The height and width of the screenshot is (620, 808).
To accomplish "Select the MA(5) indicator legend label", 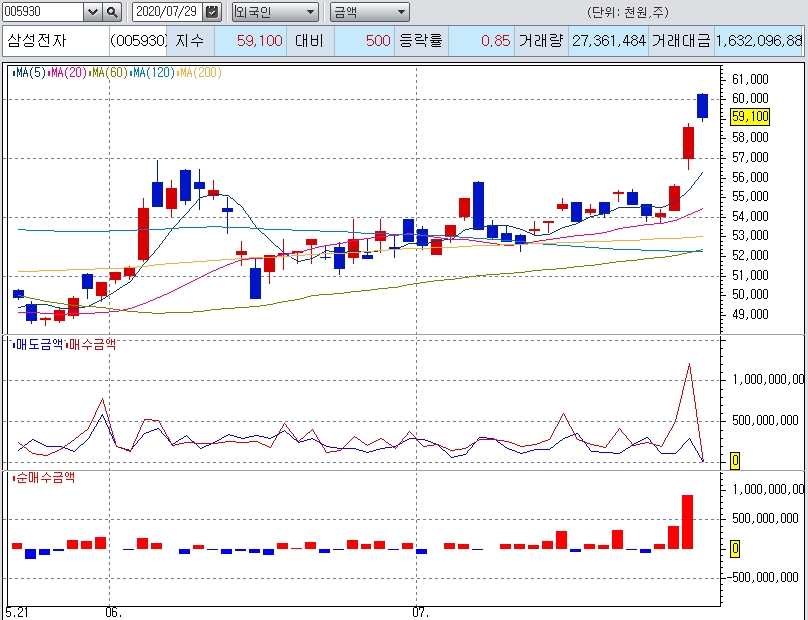I will pyautogui.click(x=29, y=73).
